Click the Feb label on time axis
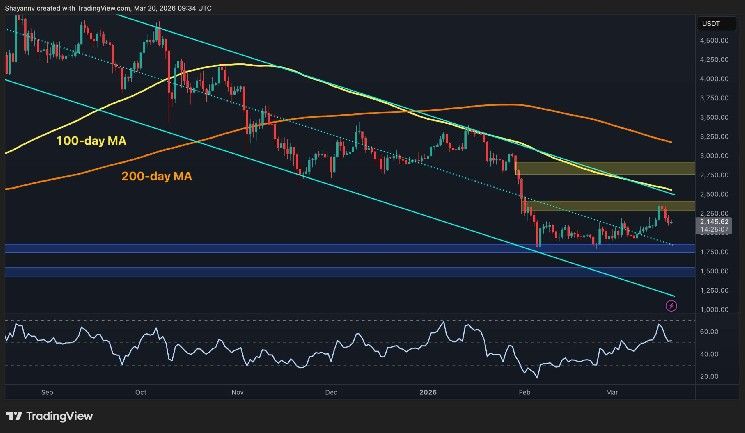Screen dimensions: 745x433 click(524, 393)
